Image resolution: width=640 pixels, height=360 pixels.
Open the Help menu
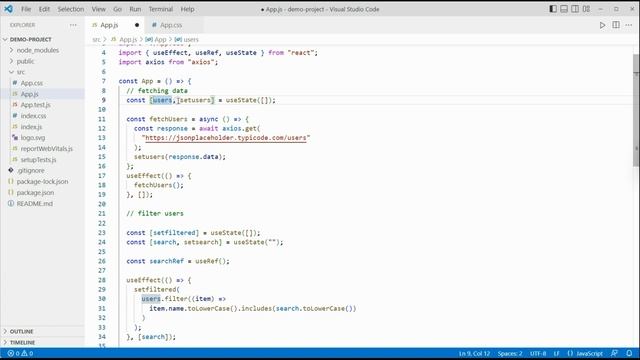click(187, 9)
